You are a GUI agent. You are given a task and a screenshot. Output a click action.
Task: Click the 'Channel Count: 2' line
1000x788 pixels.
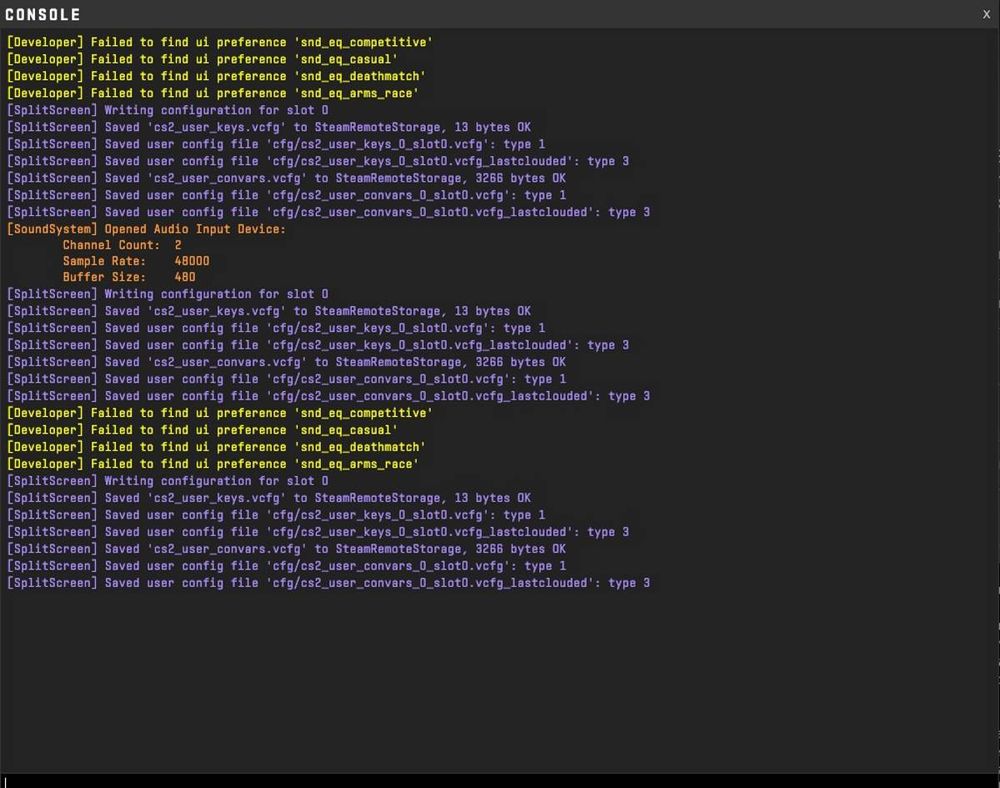[x=122, y=245]
